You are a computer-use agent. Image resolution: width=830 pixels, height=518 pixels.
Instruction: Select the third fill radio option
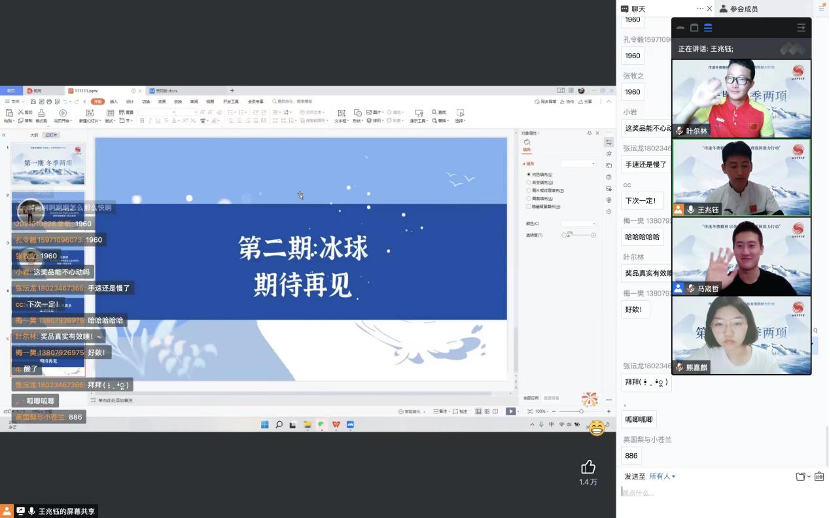tap(529, 190)
